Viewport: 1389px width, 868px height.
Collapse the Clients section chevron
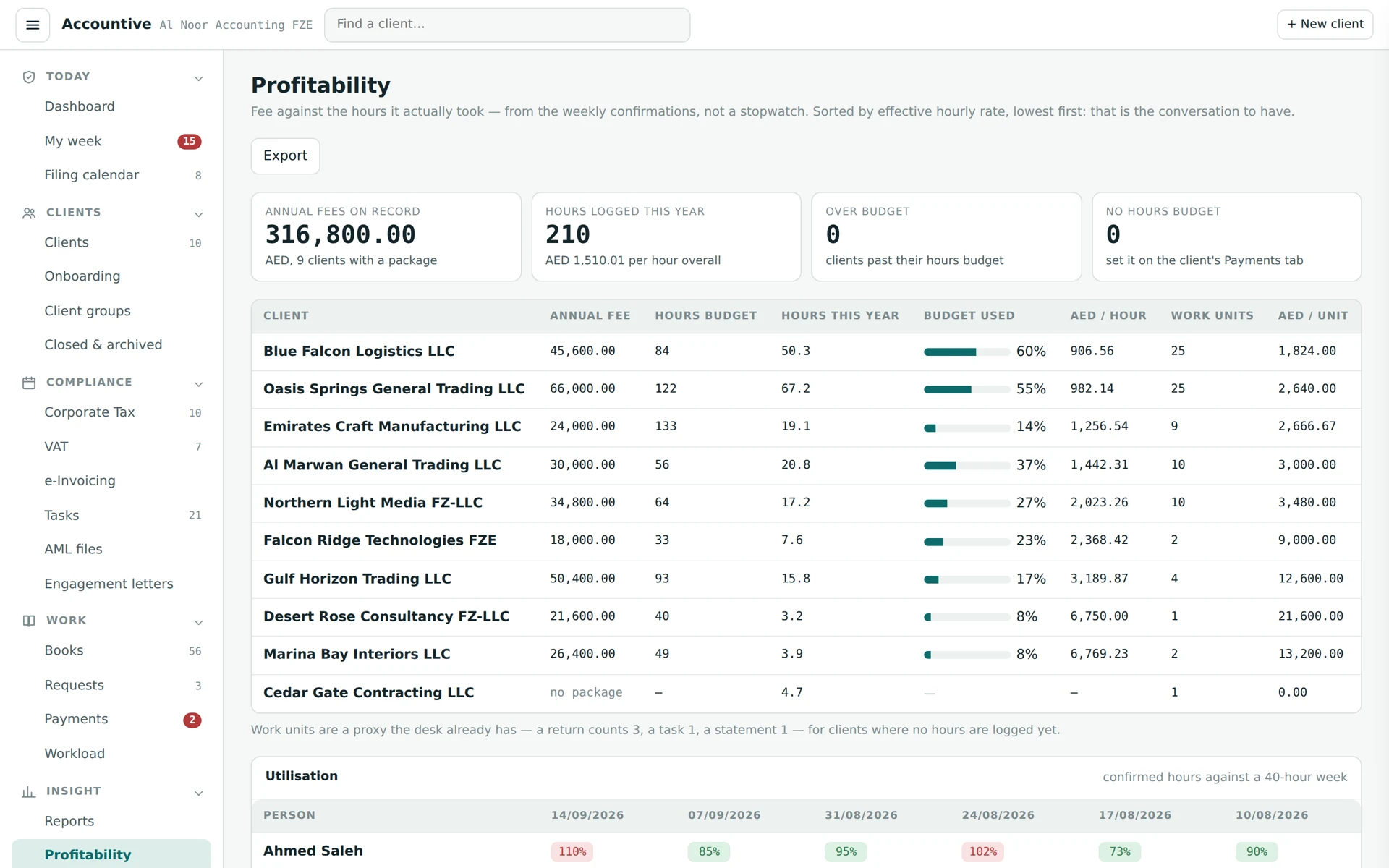click(x=199, y=214)
